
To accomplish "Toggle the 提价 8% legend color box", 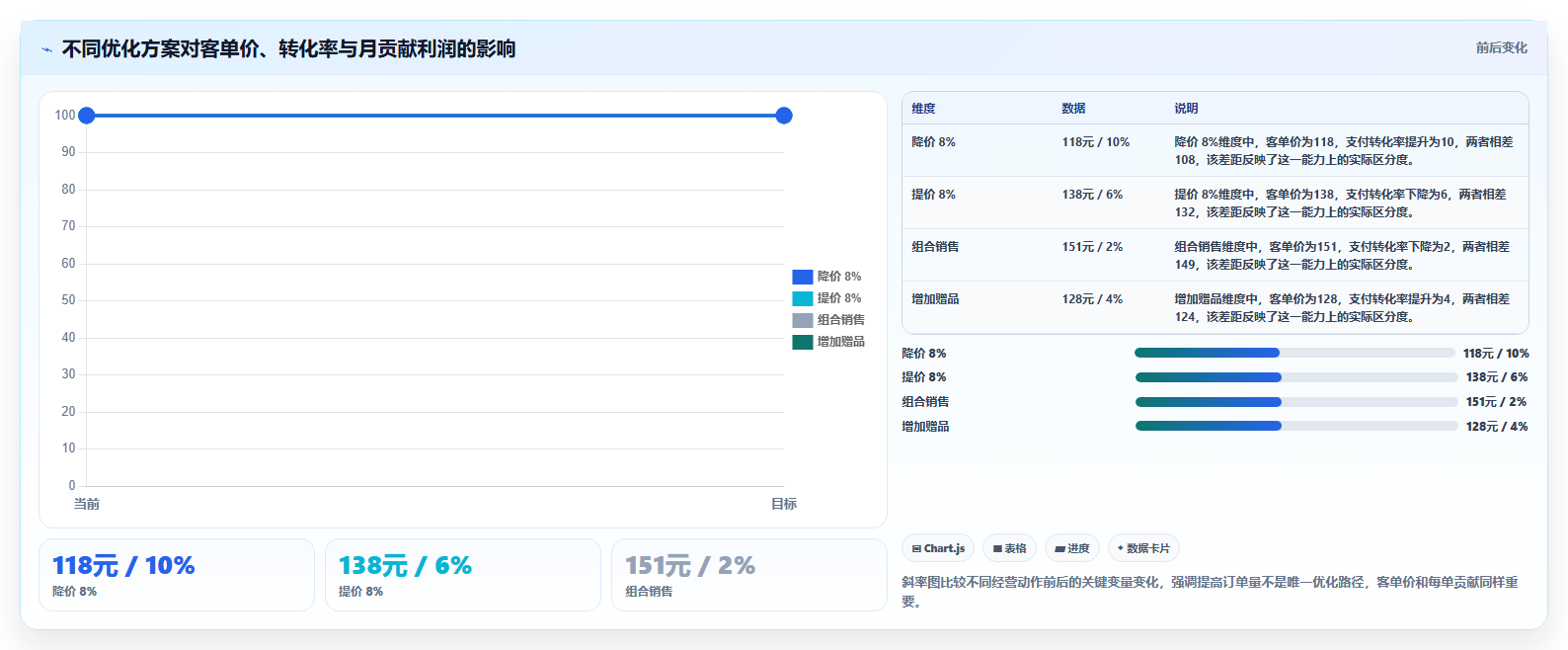I will click(x=802, y=298).
